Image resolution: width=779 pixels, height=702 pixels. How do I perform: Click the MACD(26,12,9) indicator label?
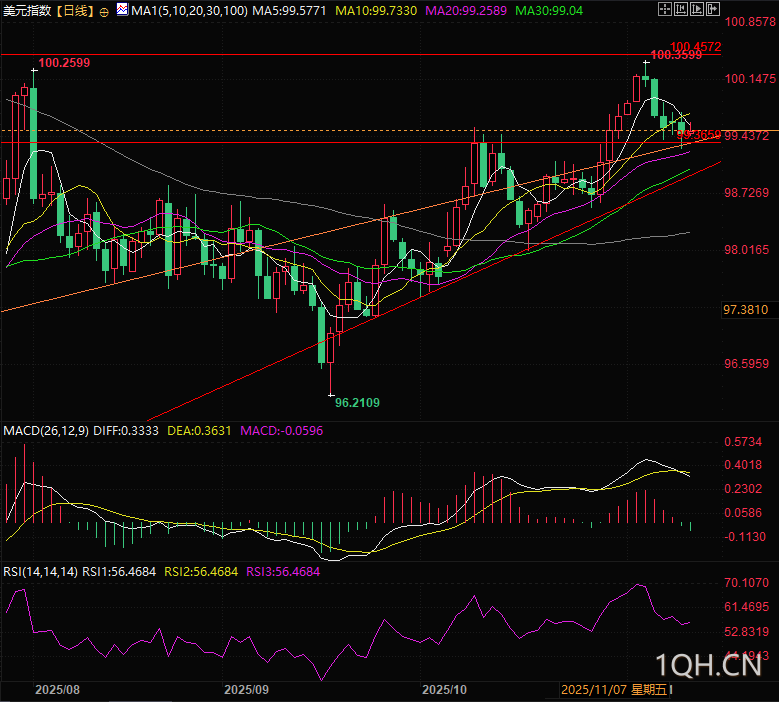(46, 431)
